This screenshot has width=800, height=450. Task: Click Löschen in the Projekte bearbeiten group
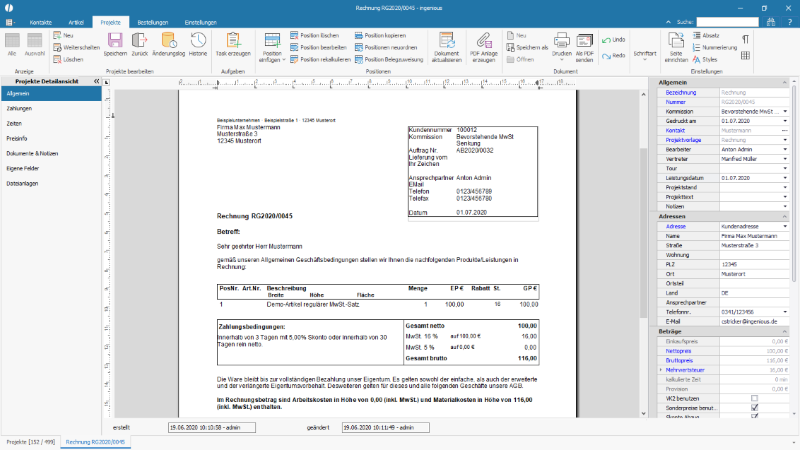click(x=68, y=59)
